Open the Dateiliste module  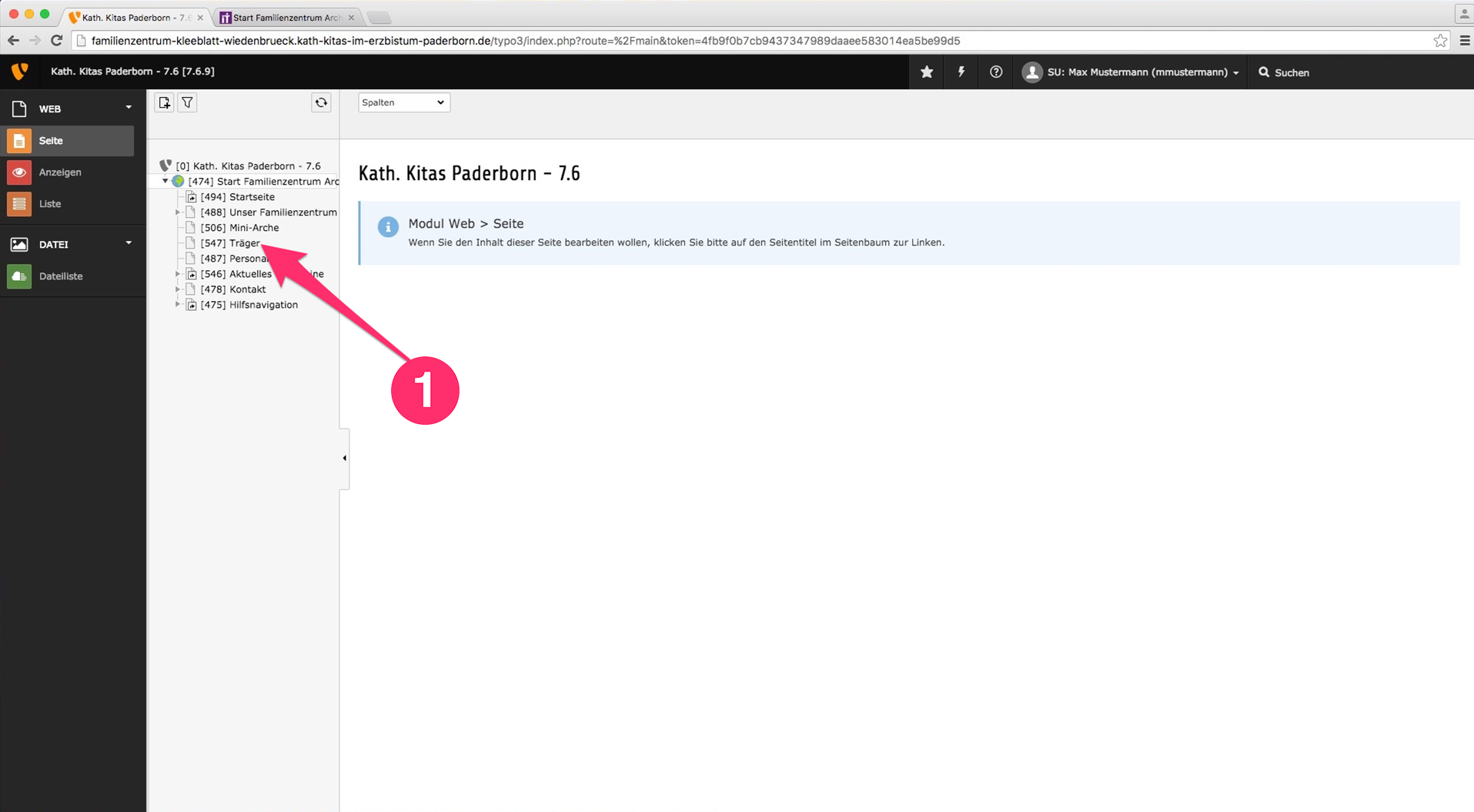coord(61,276)
